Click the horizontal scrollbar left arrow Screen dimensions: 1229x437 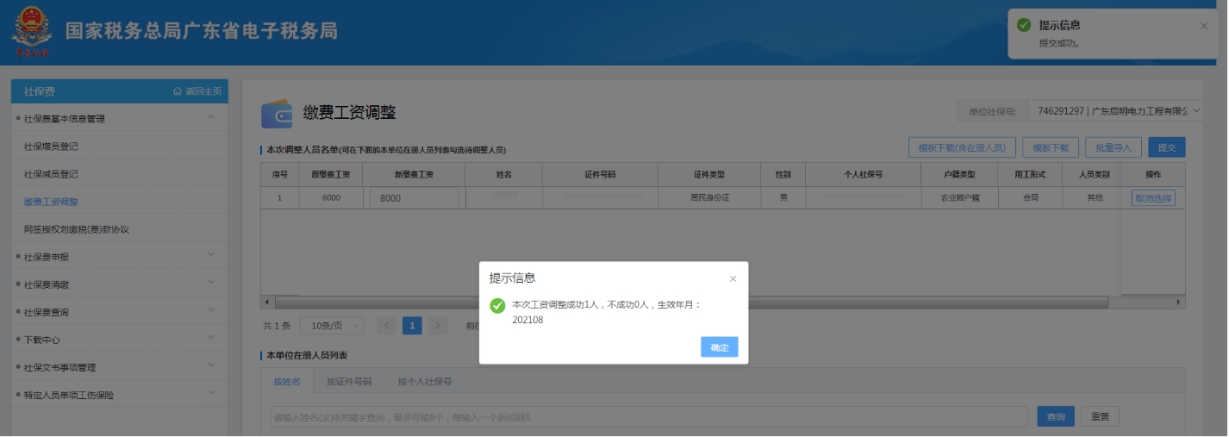point(266,302)
